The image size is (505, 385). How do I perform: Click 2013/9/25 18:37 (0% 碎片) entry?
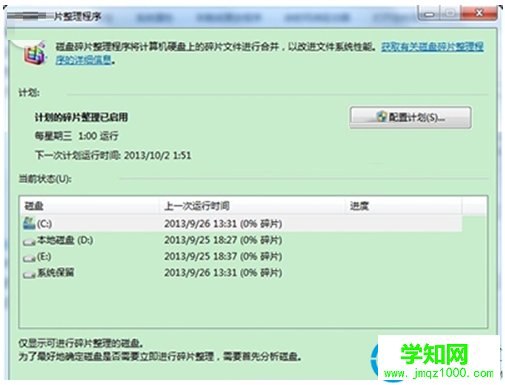click(x=223, y=256)
